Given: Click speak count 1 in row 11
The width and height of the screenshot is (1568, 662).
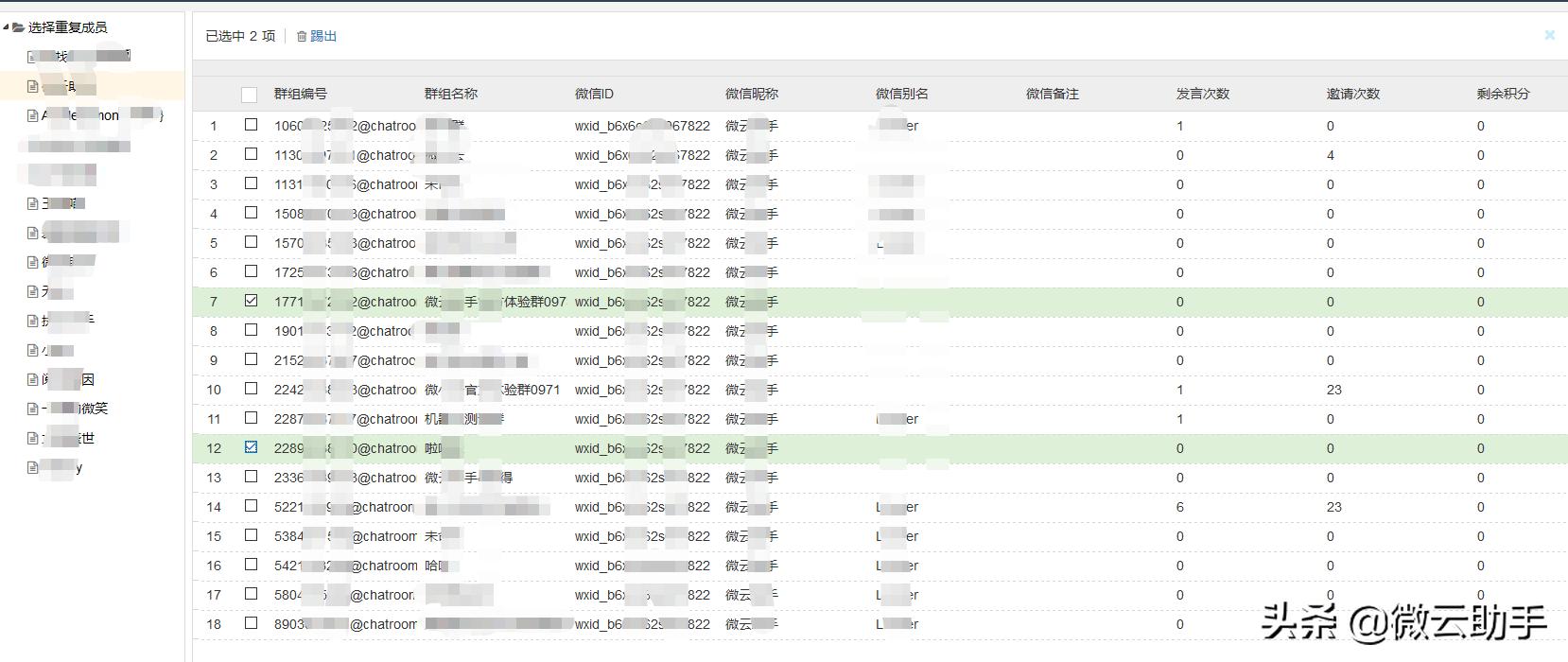Looking at the screenshot, I should click(x=1180, y=419).
